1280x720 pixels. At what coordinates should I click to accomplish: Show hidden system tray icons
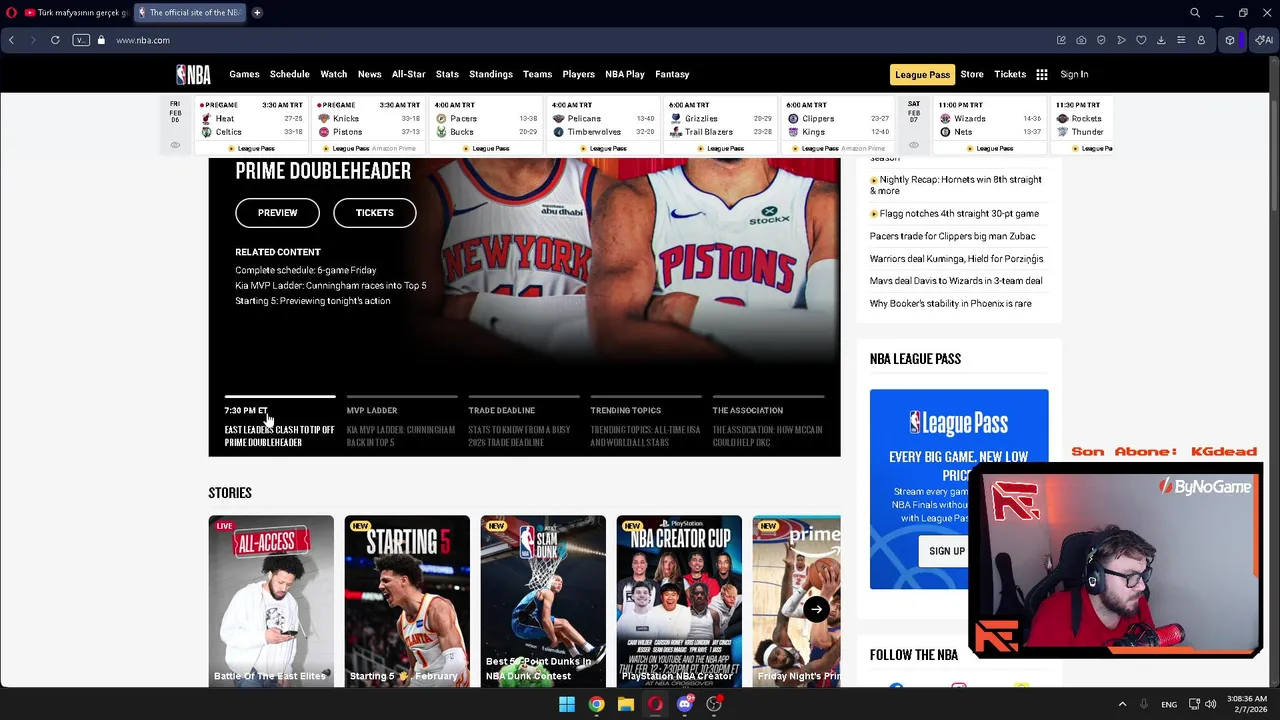tap(1122, 704)
